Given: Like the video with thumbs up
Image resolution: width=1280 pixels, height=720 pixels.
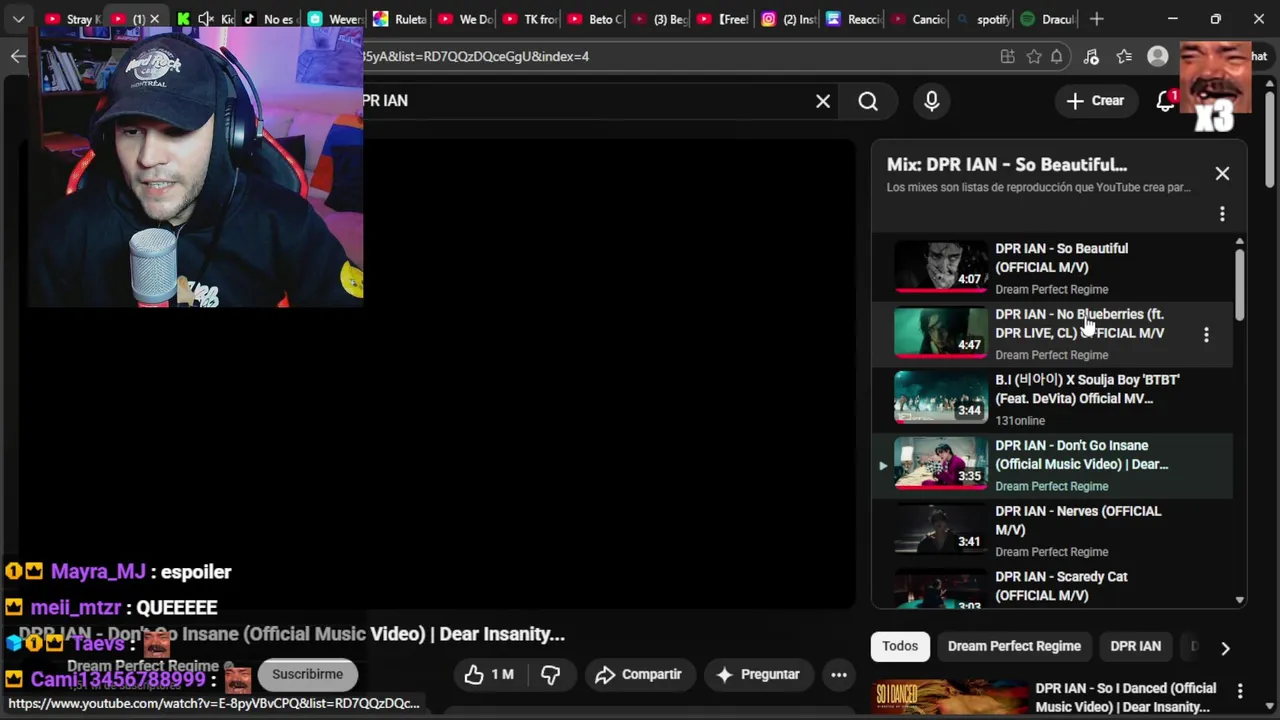Looking at the screenshot, I should (489, 675).
